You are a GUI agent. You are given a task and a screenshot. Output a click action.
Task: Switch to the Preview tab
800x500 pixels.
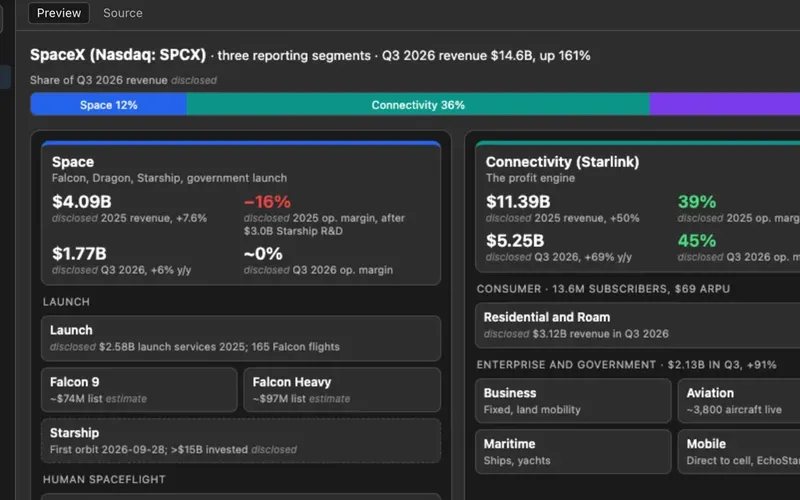(x=59, y=13)
